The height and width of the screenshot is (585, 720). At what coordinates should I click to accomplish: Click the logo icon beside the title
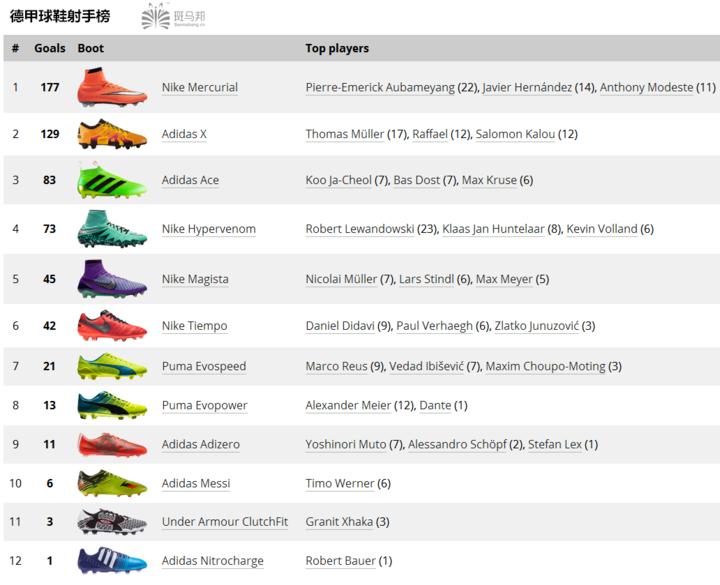pos(157,16)
